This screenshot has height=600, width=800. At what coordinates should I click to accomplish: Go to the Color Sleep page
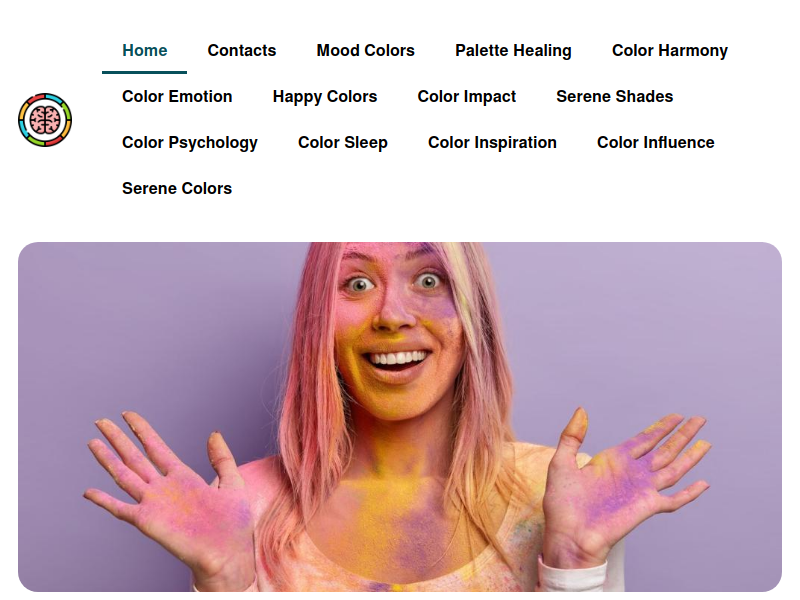[x=342, y=142]
